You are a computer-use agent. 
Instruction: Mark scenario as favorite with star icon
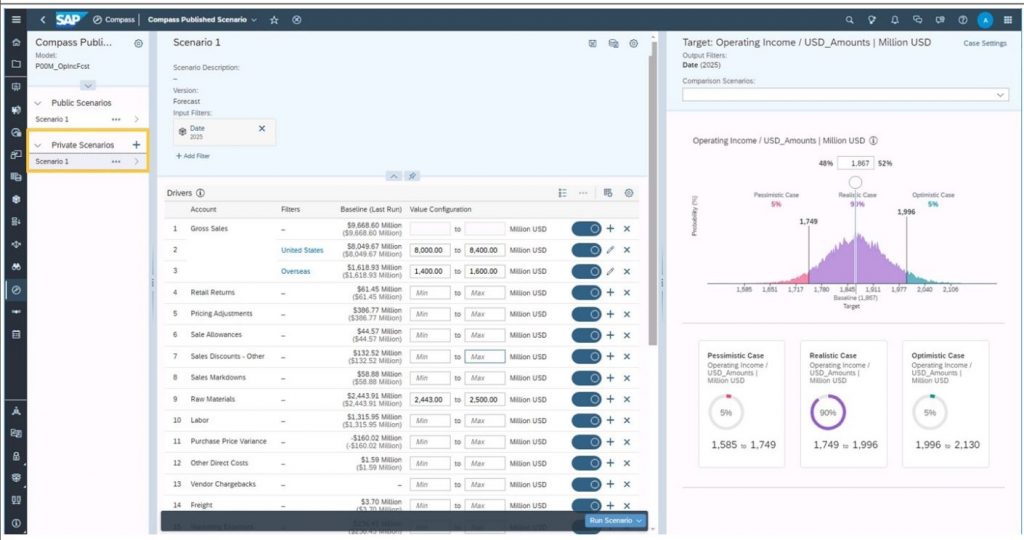tap(274, 19)
